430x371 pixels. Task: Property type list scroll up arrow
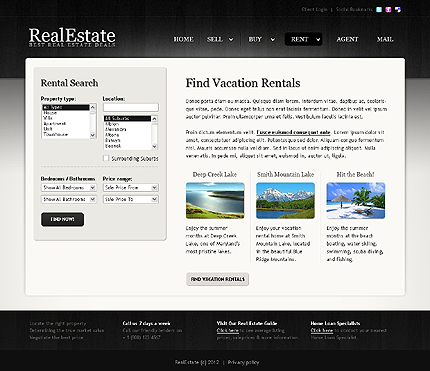[93, 107]
